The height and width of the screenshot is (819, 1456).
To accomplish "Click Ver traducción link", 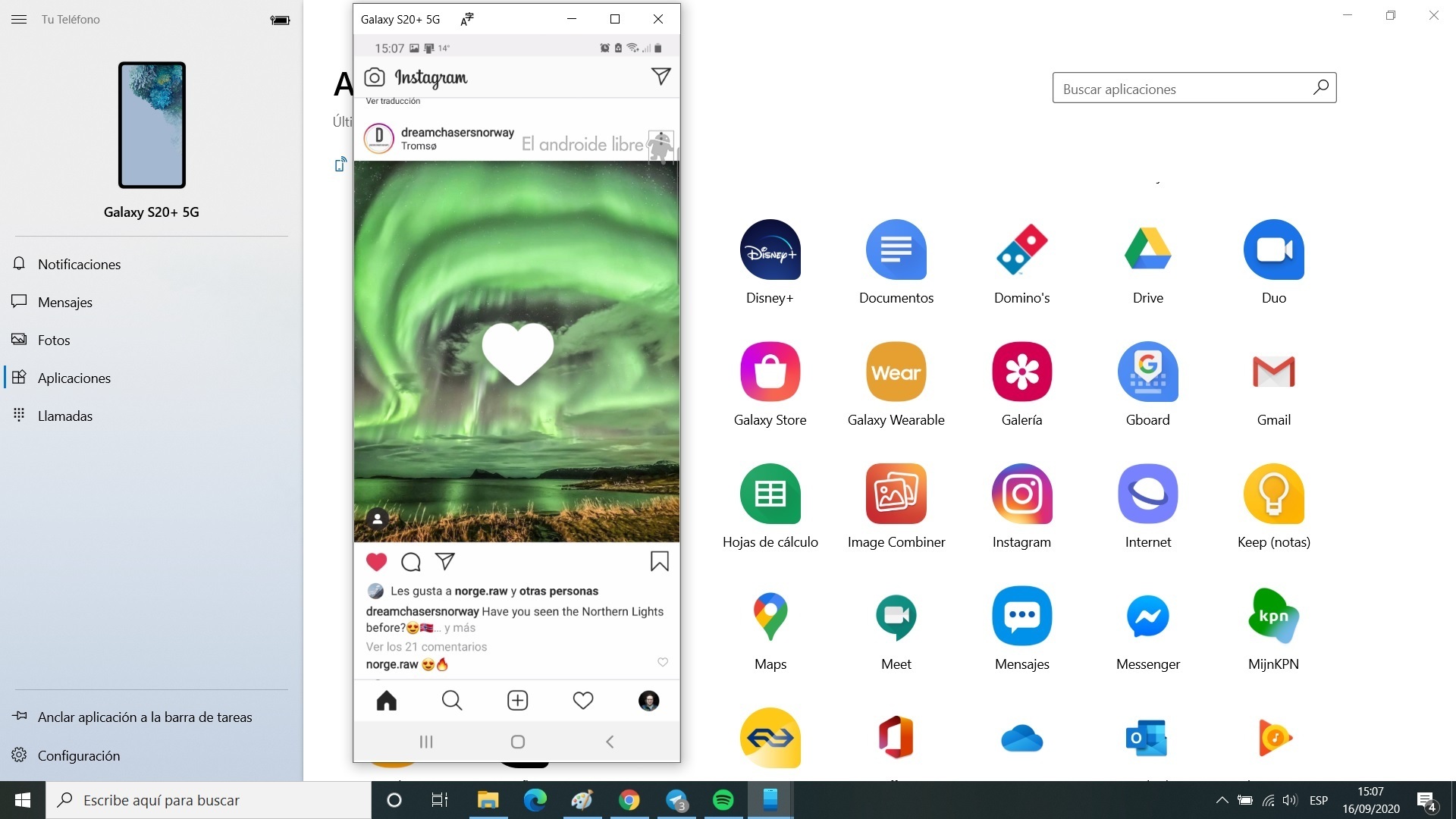I will [393, 101].
